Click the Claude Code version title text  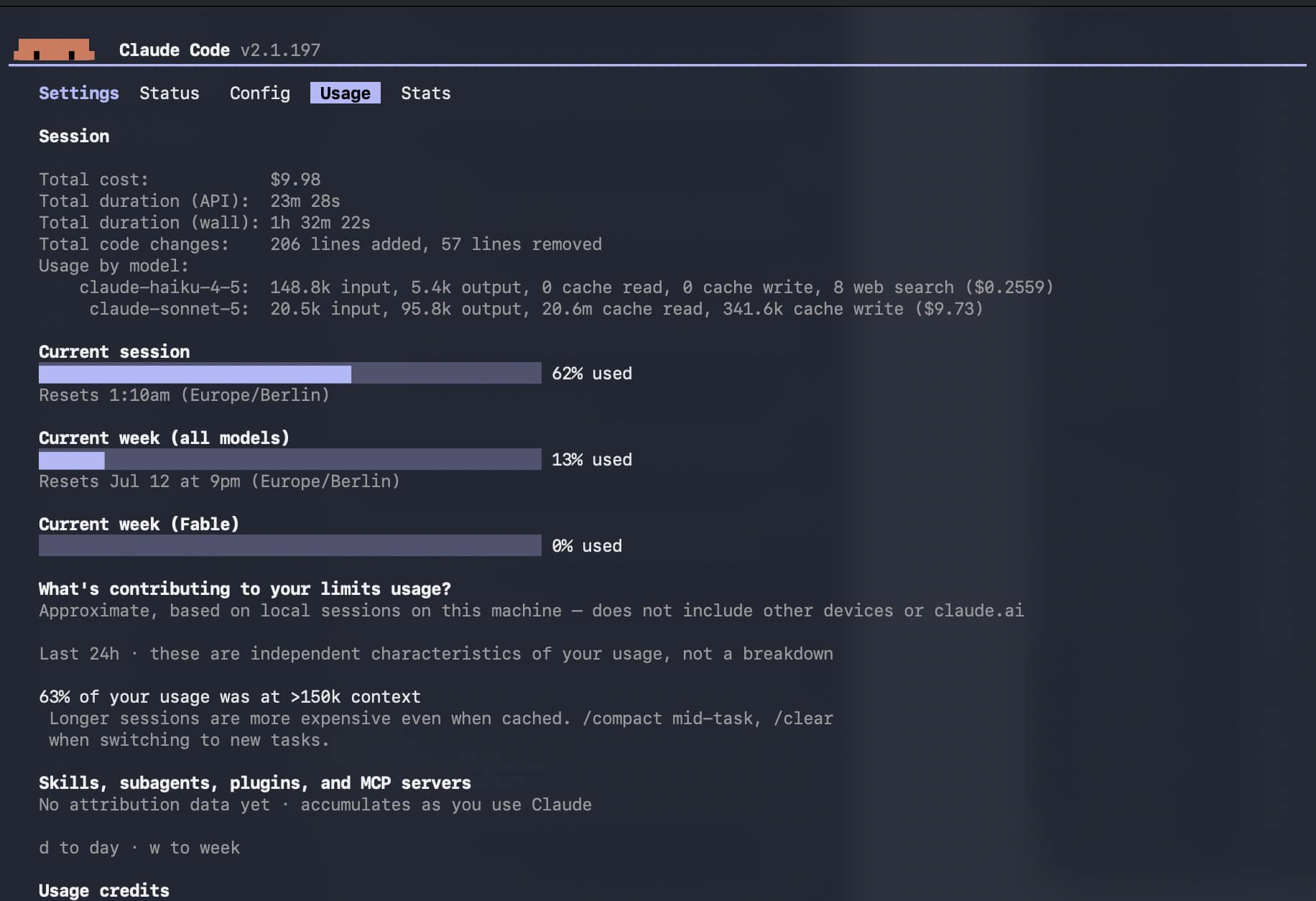click(x=220, y=50)
